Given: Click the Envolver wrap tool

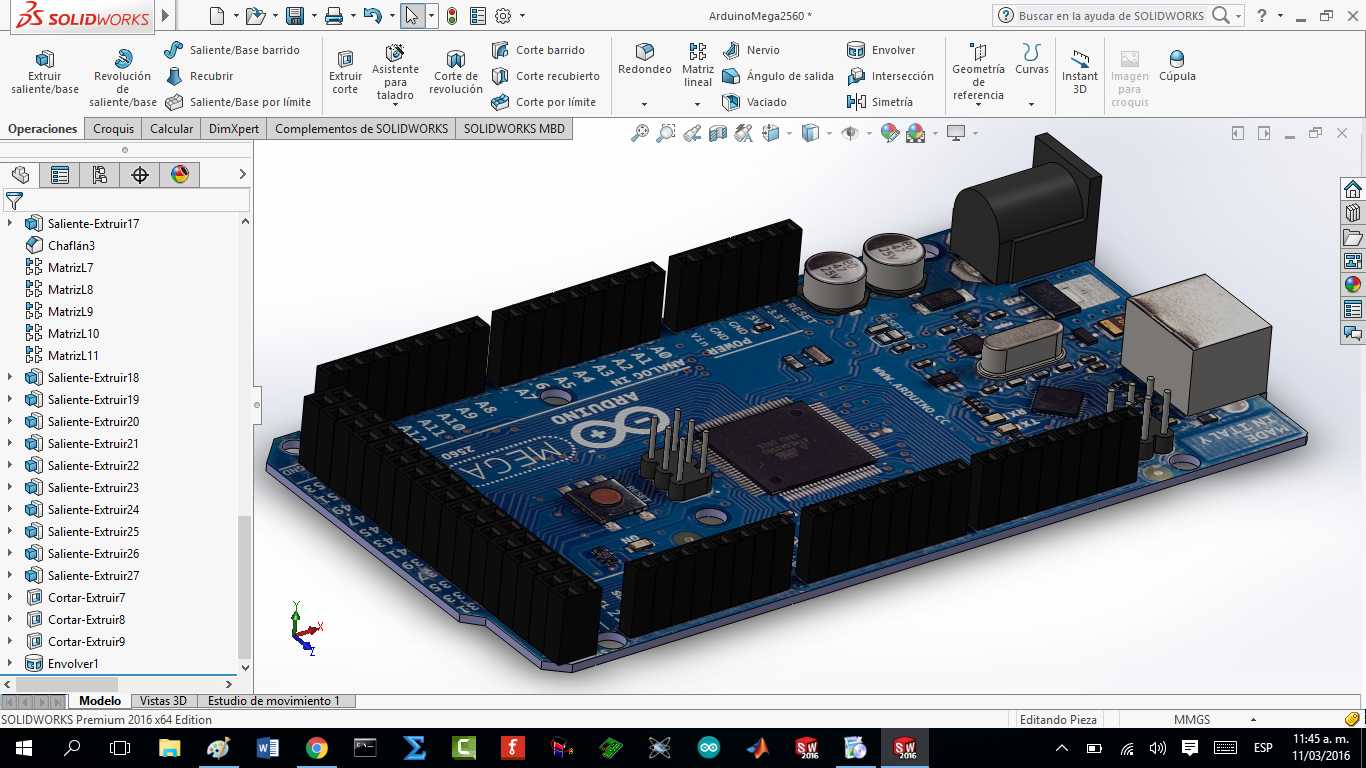Looking at the screenshot, I should [881, 50].
